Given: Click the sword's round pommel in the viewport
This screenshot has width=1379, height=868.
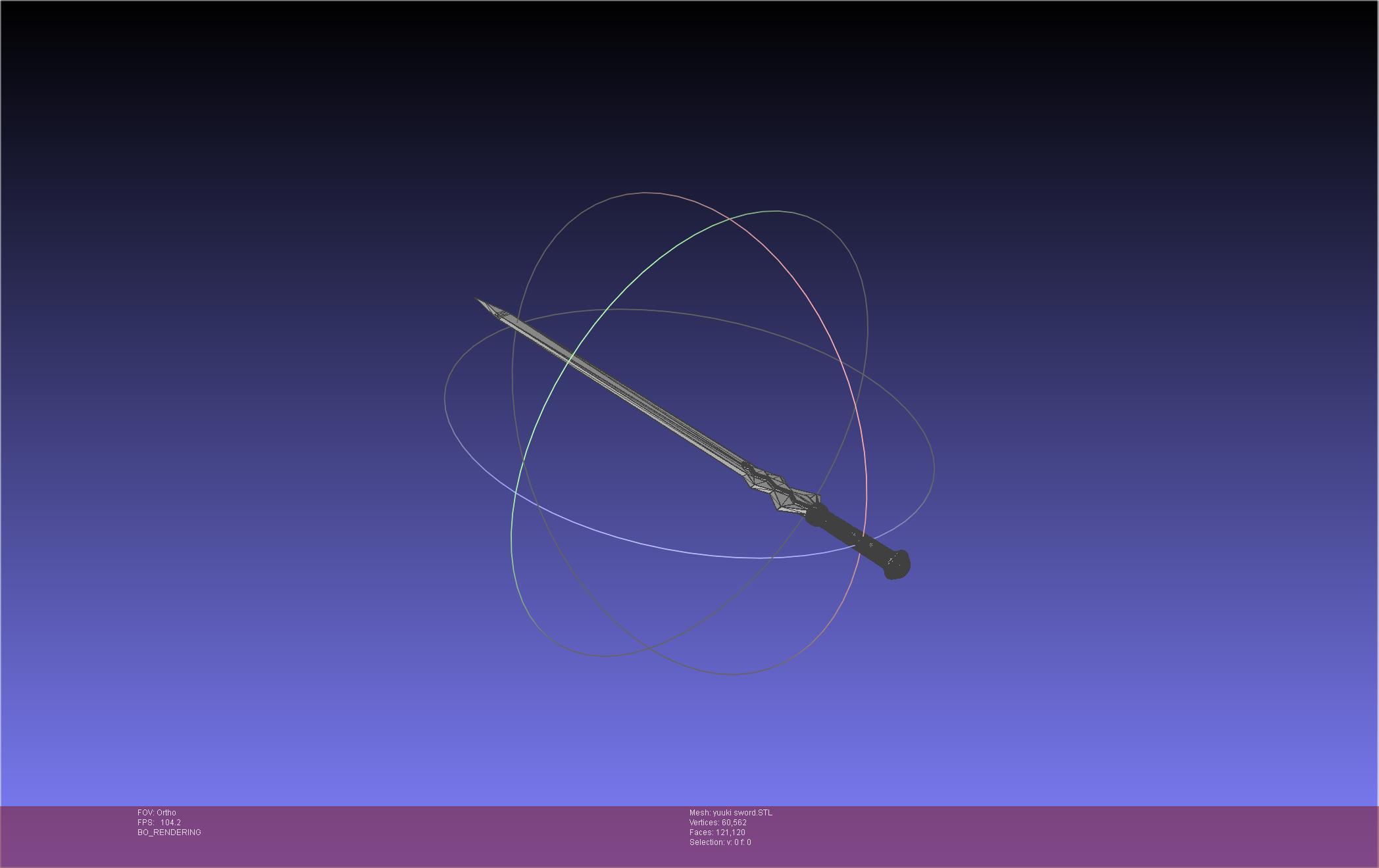Looking at the screenshot, I should [897, 565].
